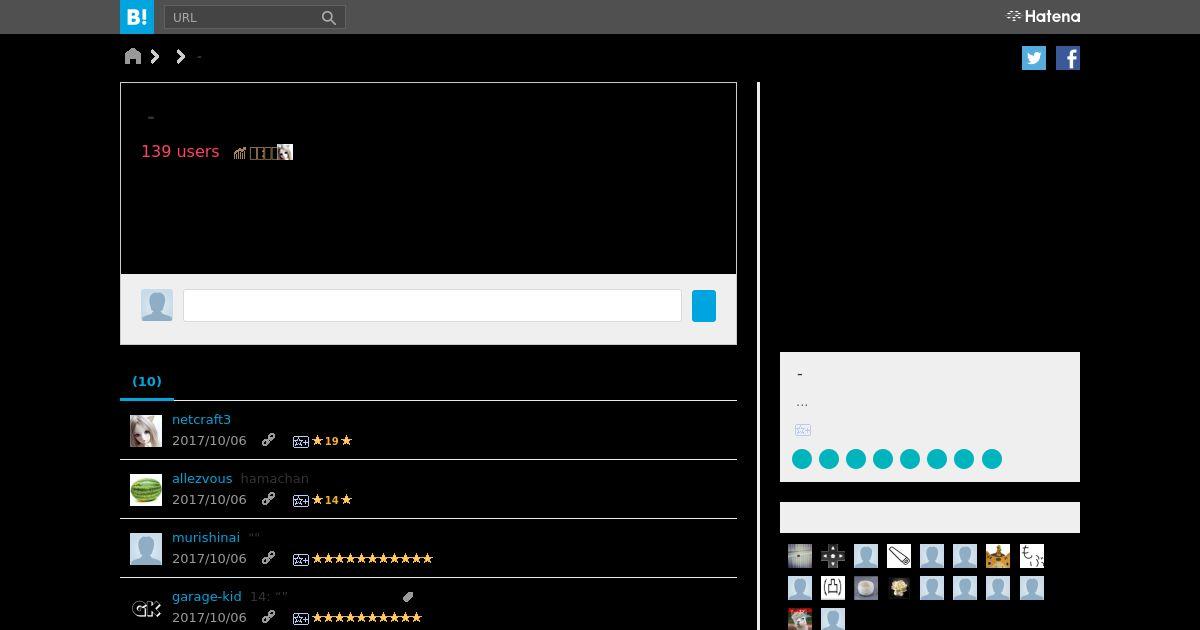1200x630 pixels.
Task: Open the 139 users link
Action: (x=180, y=151)
